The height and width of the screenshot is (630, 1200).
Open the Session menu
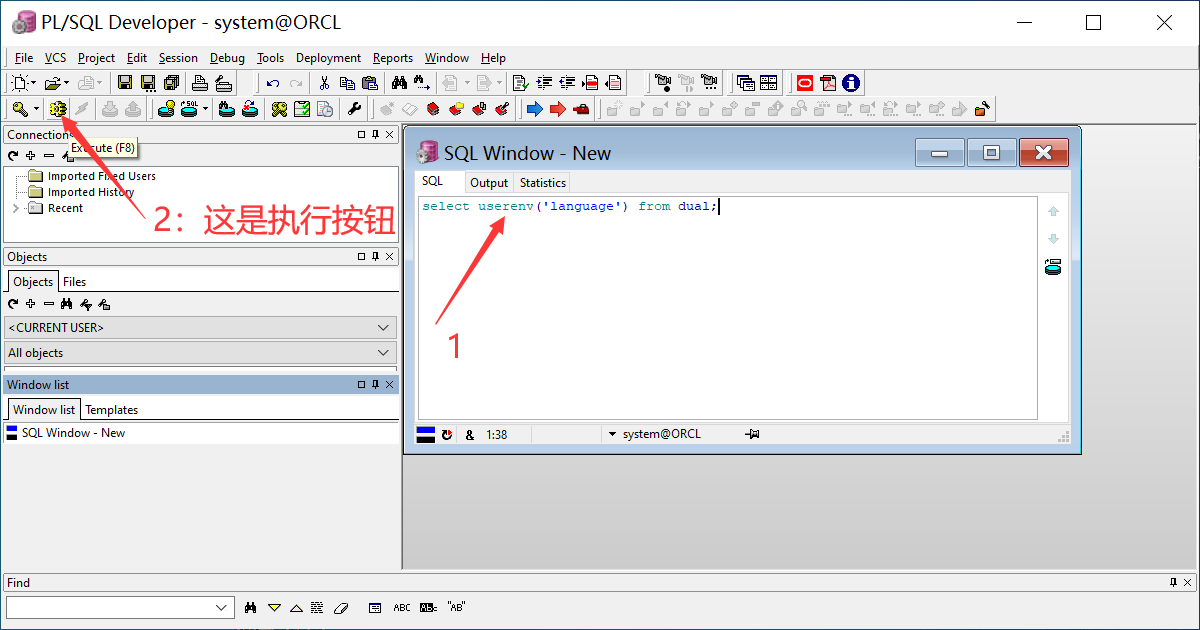(x=178, y=58)
